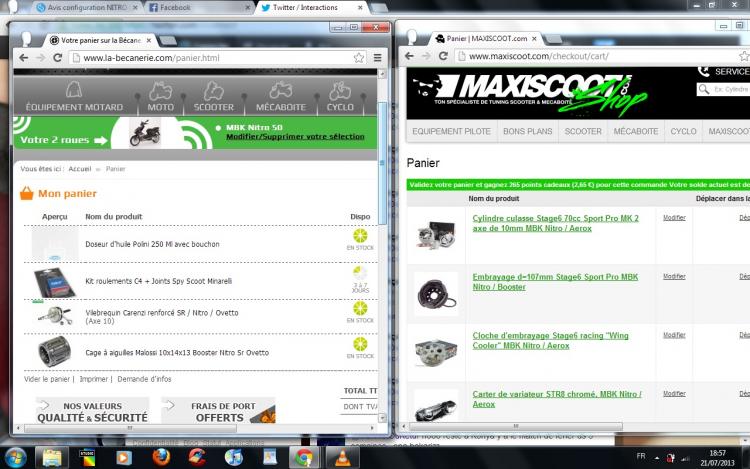Switch to Twitter / Interactions tab

coord(311,7)
